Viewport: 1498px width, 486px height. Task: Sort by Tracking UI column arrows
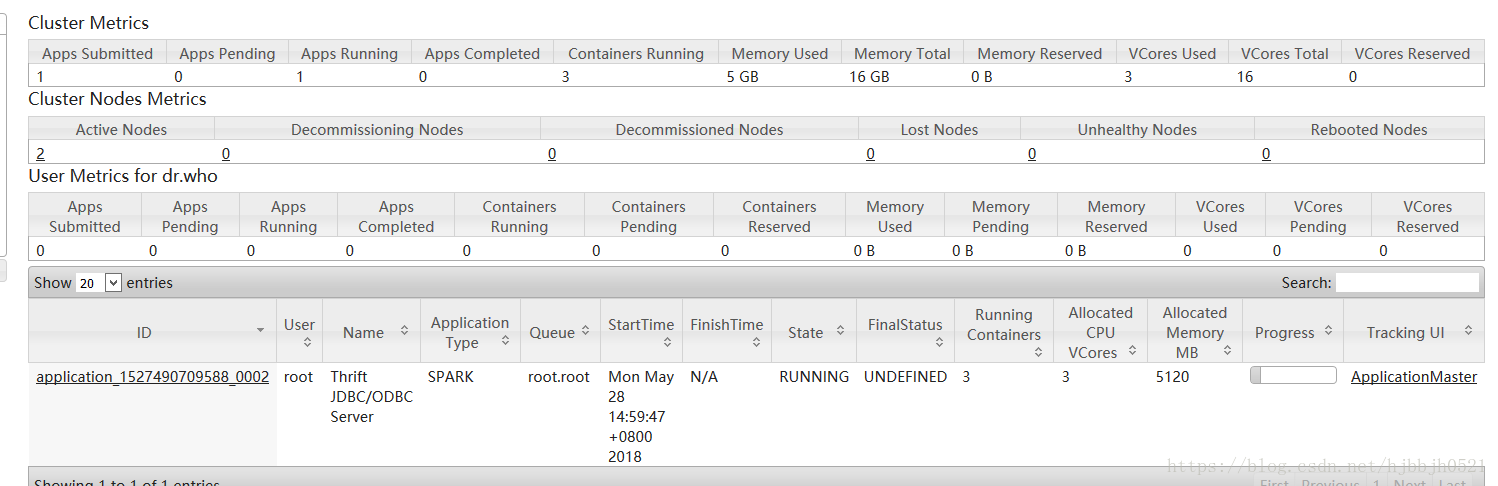pyautogui.click(x=1468, y=331)
